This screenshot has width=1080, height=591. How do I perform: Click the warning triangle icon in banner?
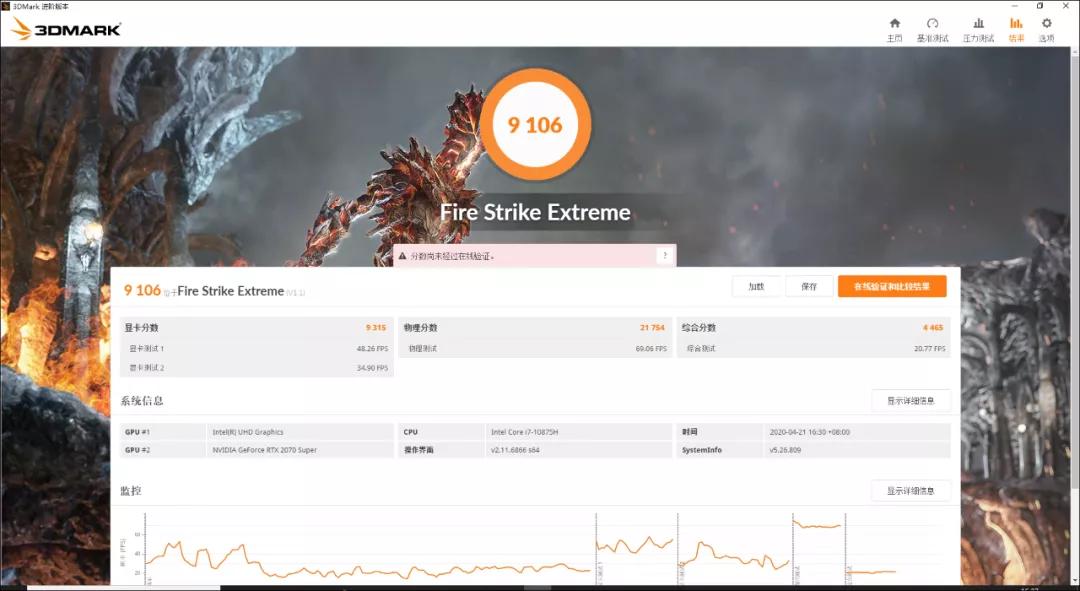pos(402,256)
